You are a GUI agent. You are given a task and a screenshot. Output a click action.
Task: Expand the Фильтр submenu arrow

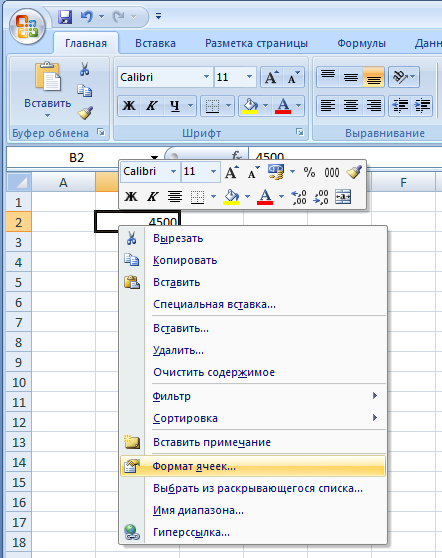[x=375, y=396]
